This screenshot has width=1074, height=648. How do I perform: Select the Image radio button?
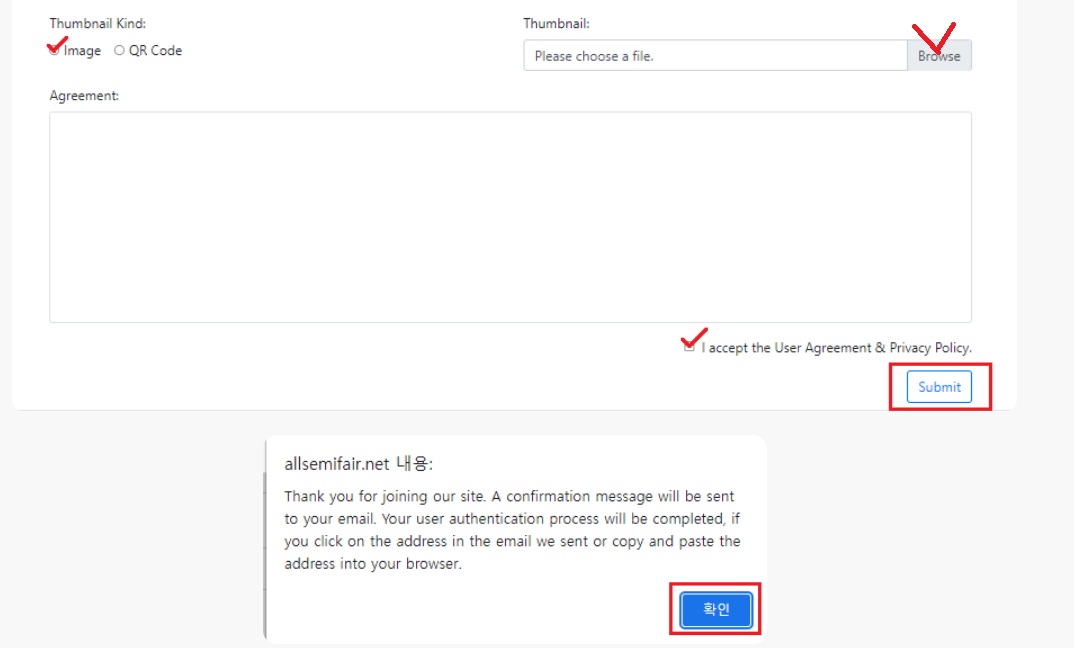tap(55, 51)
